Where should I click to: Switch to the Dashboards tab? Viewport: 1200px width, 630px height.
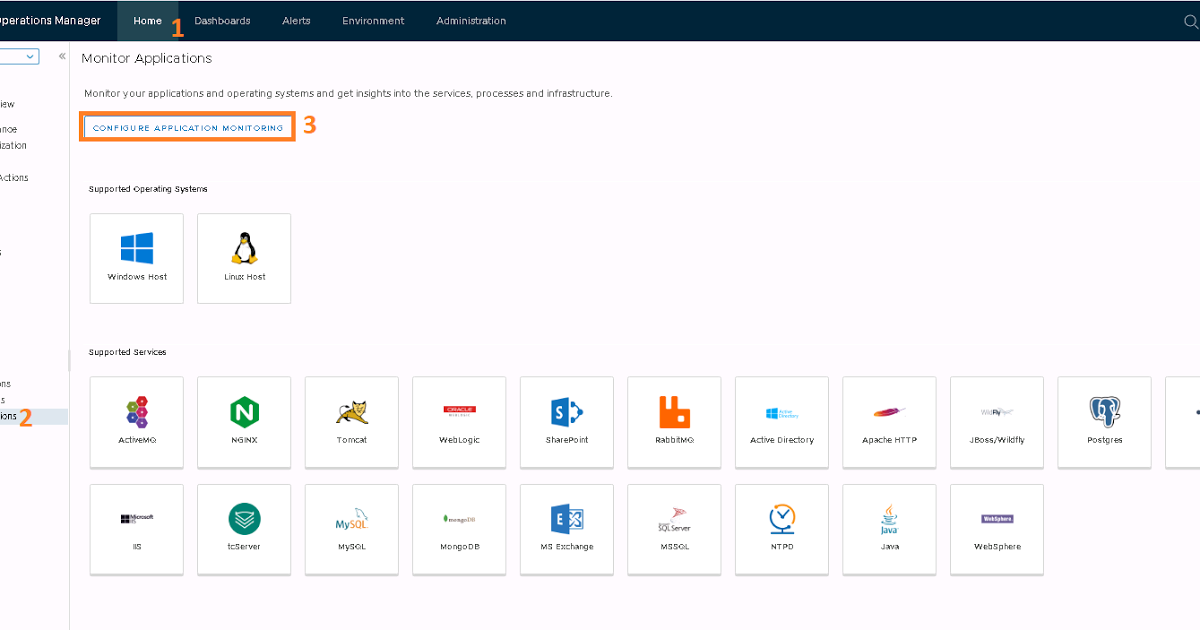click(x=222, y=21)
